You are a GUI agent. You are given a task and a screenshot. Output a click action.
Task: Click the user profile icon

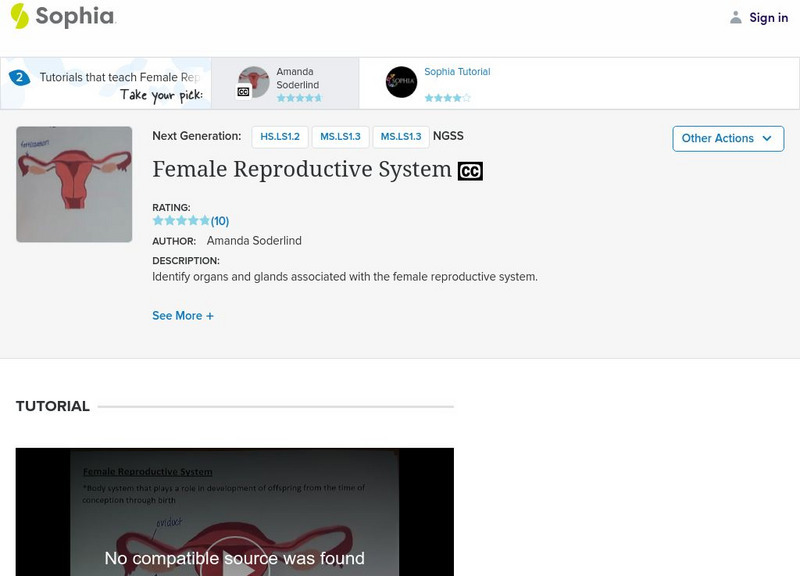(735, 17)
